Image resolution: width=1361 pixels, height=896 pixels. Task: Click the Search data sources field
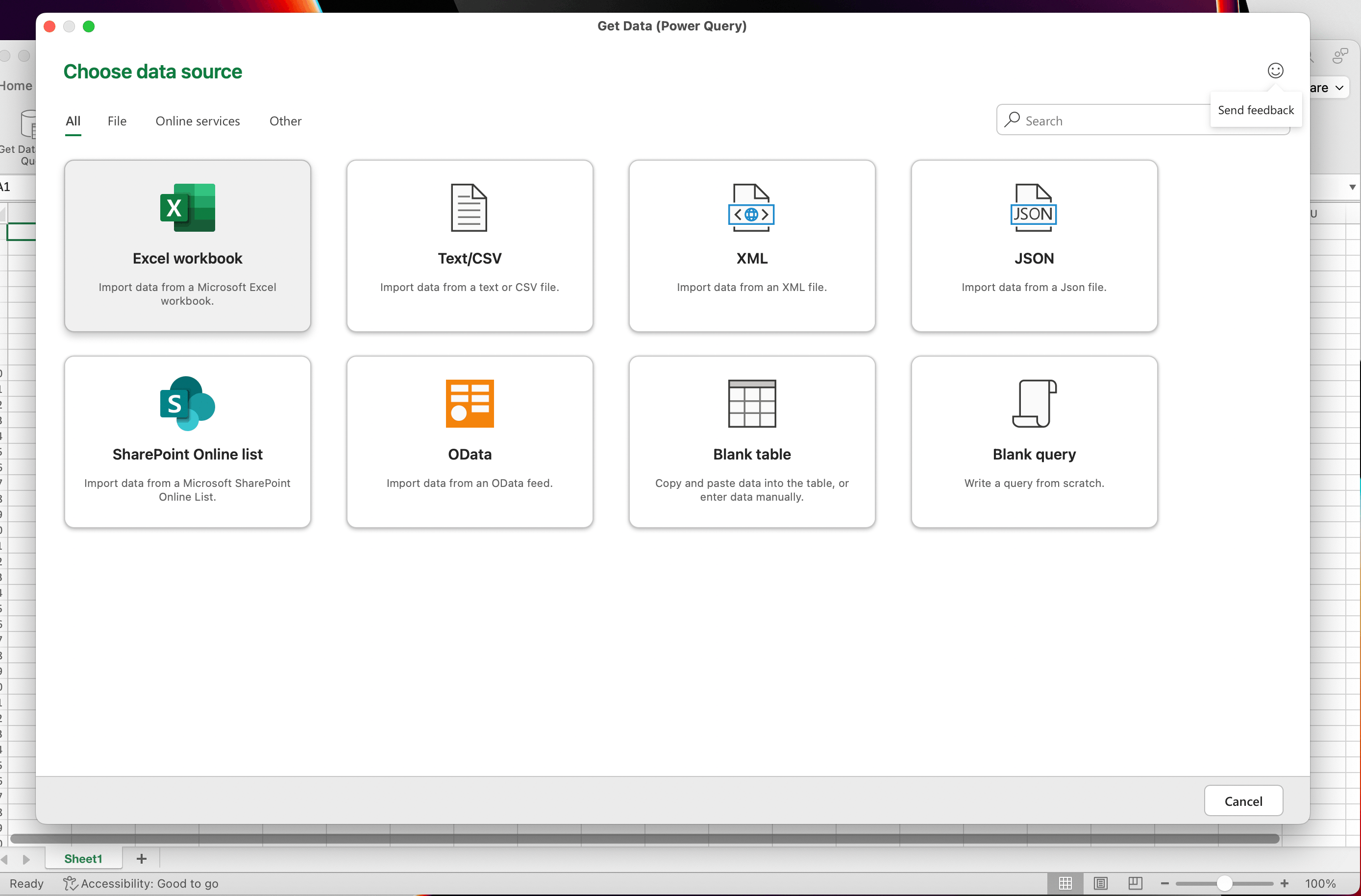(1110, 121)
